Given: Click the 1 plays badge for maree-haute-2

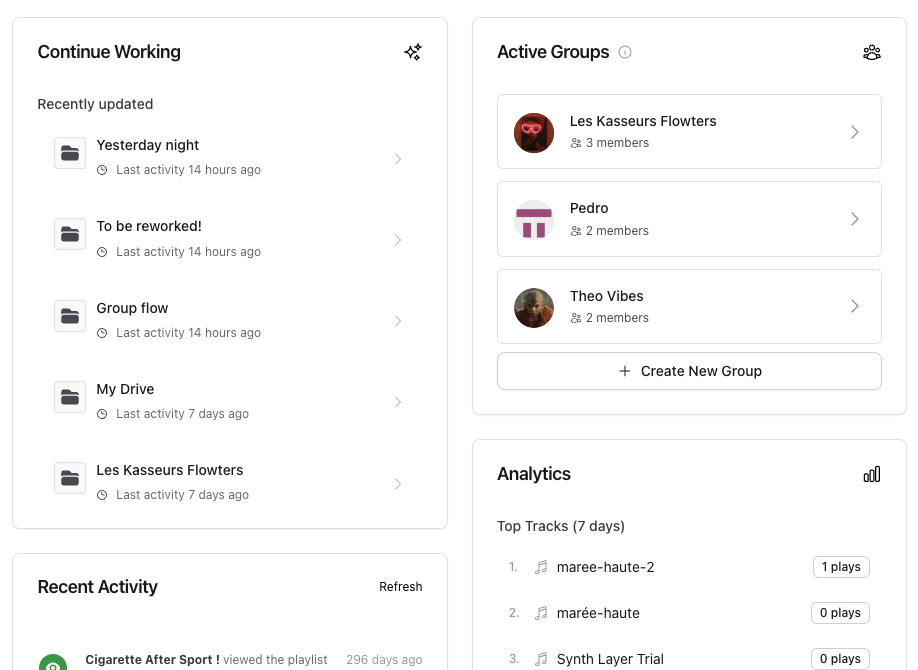Looking at the screenshot, I should pos(840,567).
